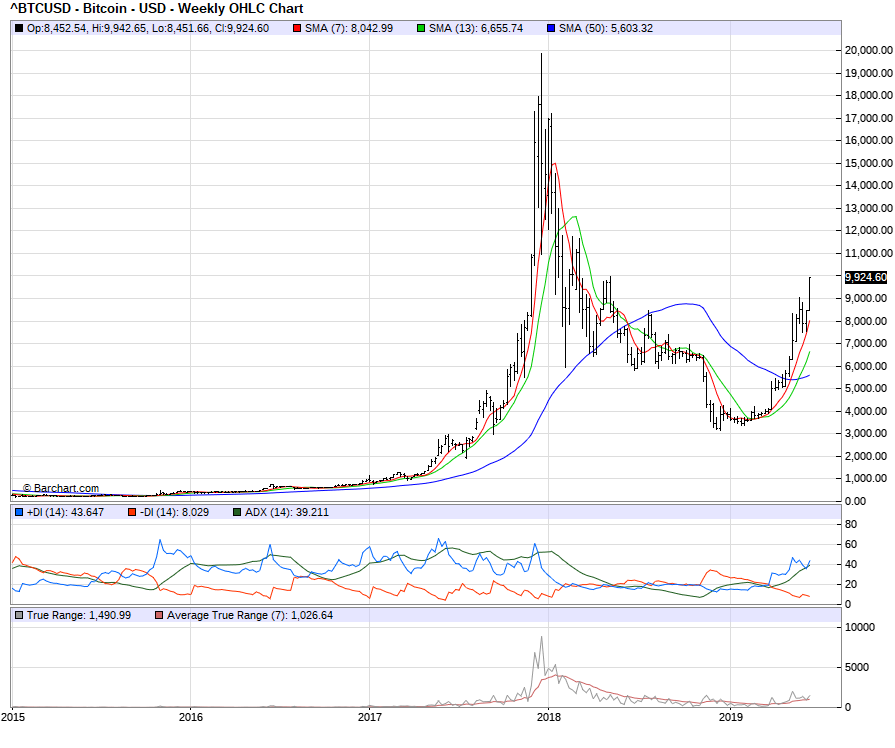Image resolution: width=895 pixels, height=748 pixels.
Task: Click the 20,000.00 price axis label
Action: pyautogui.click(x=869, y=50)
